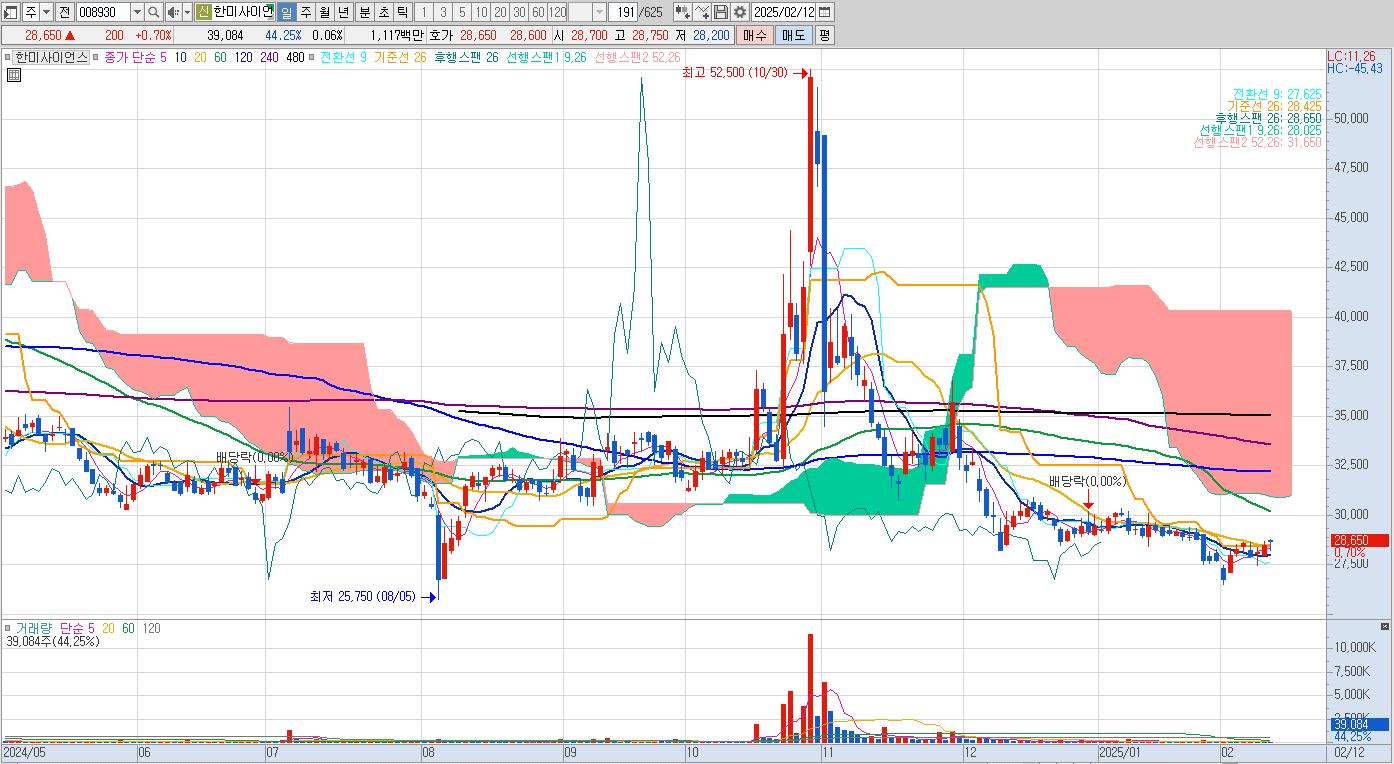Viewport: 1394px width, 764px height.
Task: Click the speaker sound icon
Action: click(x=172, y=12)
